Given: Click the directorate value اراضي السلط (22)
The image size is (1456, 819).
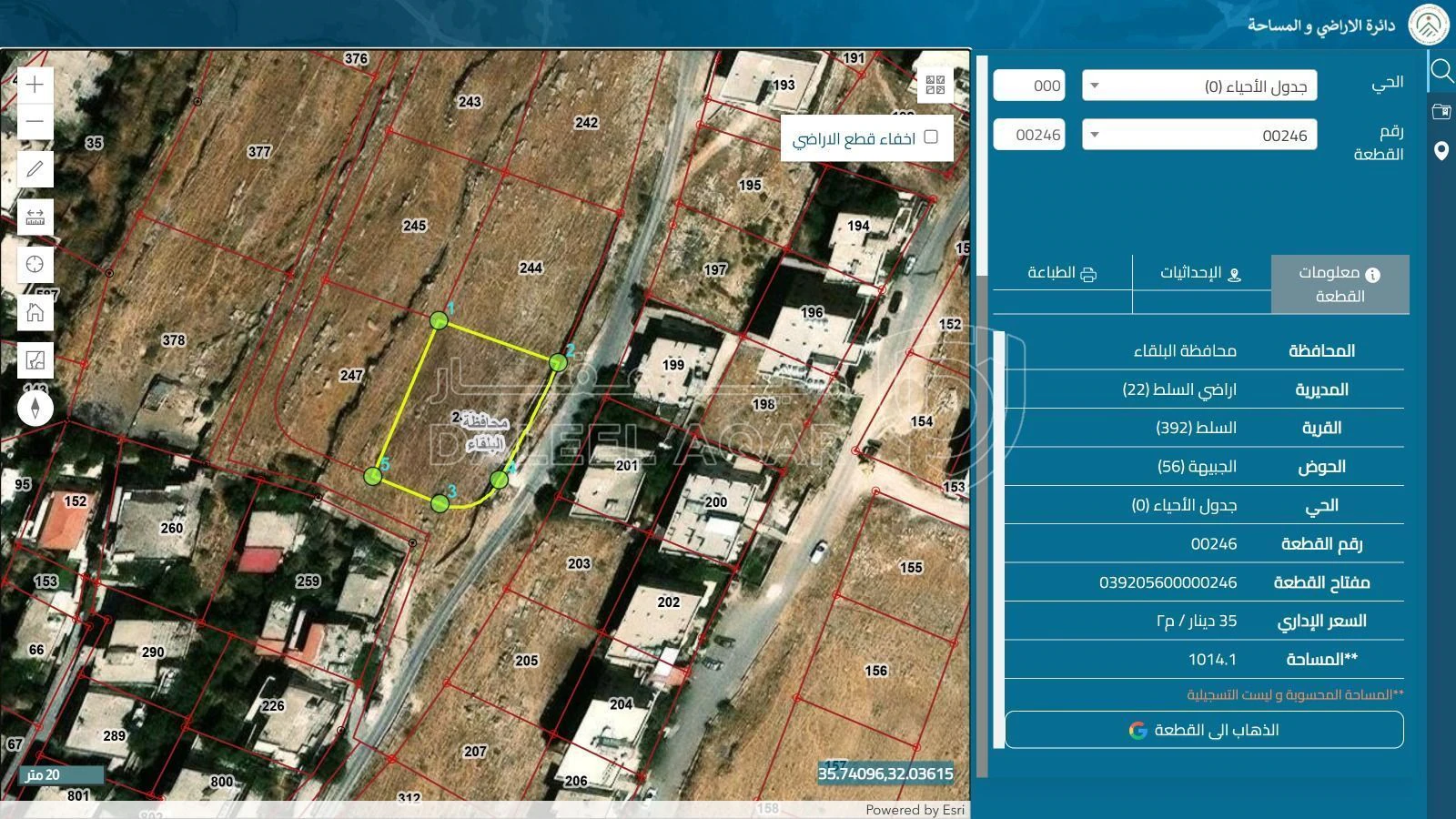Looking at the screenshot, I should 1179,389.
